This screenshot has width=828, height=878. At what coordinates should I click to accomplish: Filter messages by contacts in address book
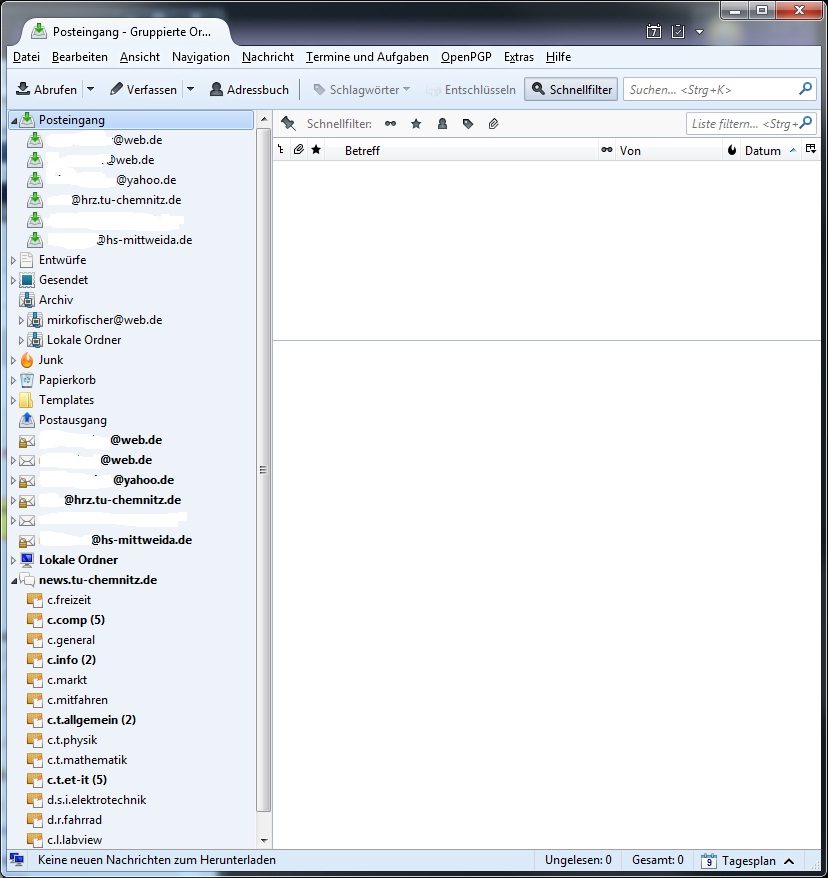pos(442,124)
